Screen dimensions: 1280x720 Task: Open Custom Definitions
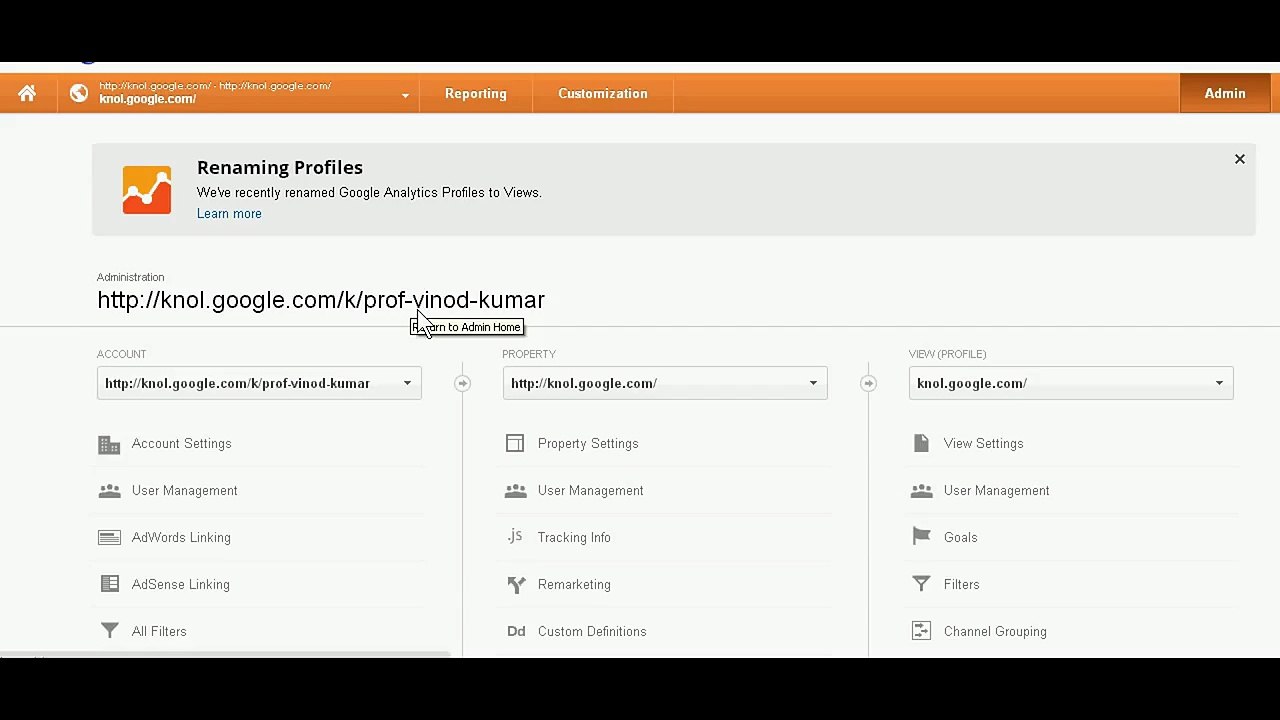[592, 632]
